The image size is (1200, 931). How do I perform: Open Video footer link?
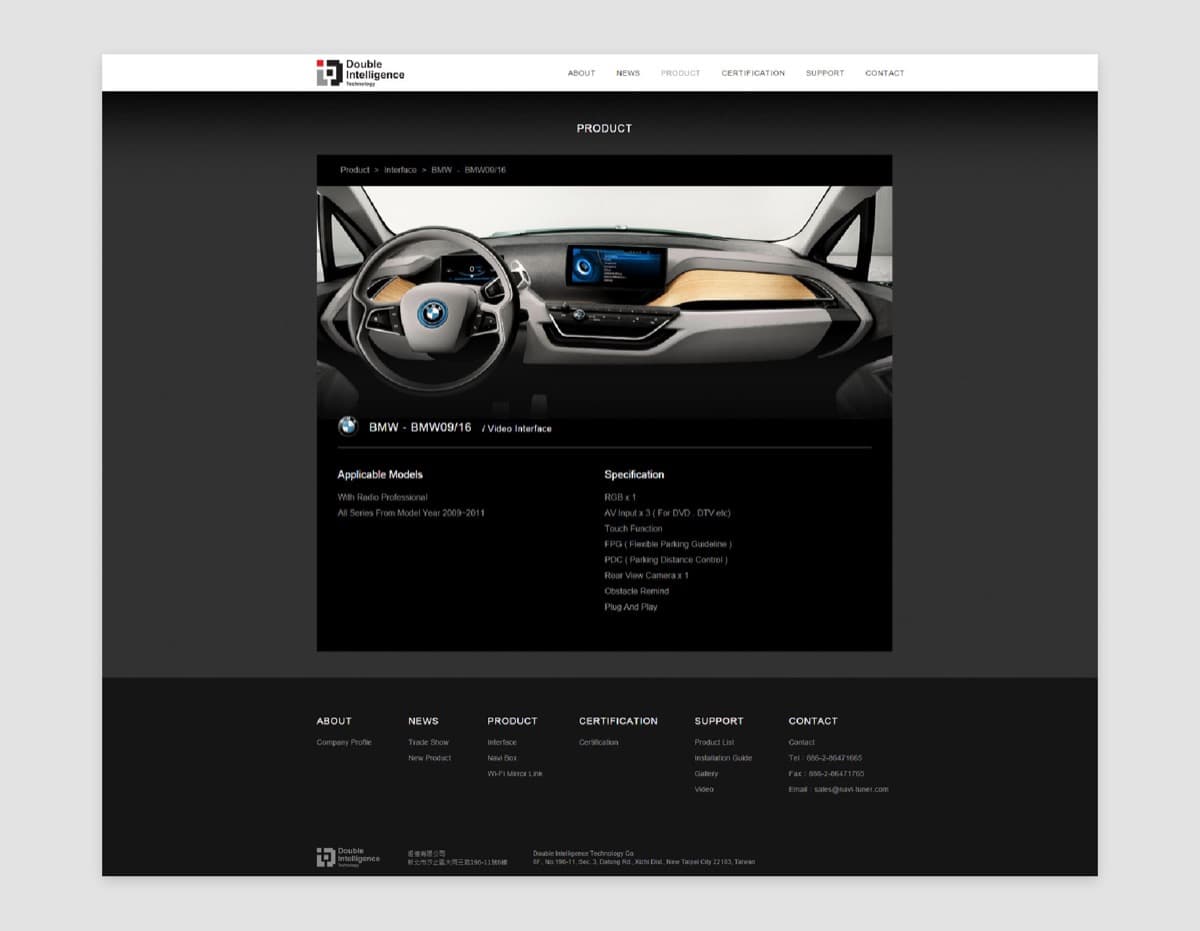(x=704, y=790)
